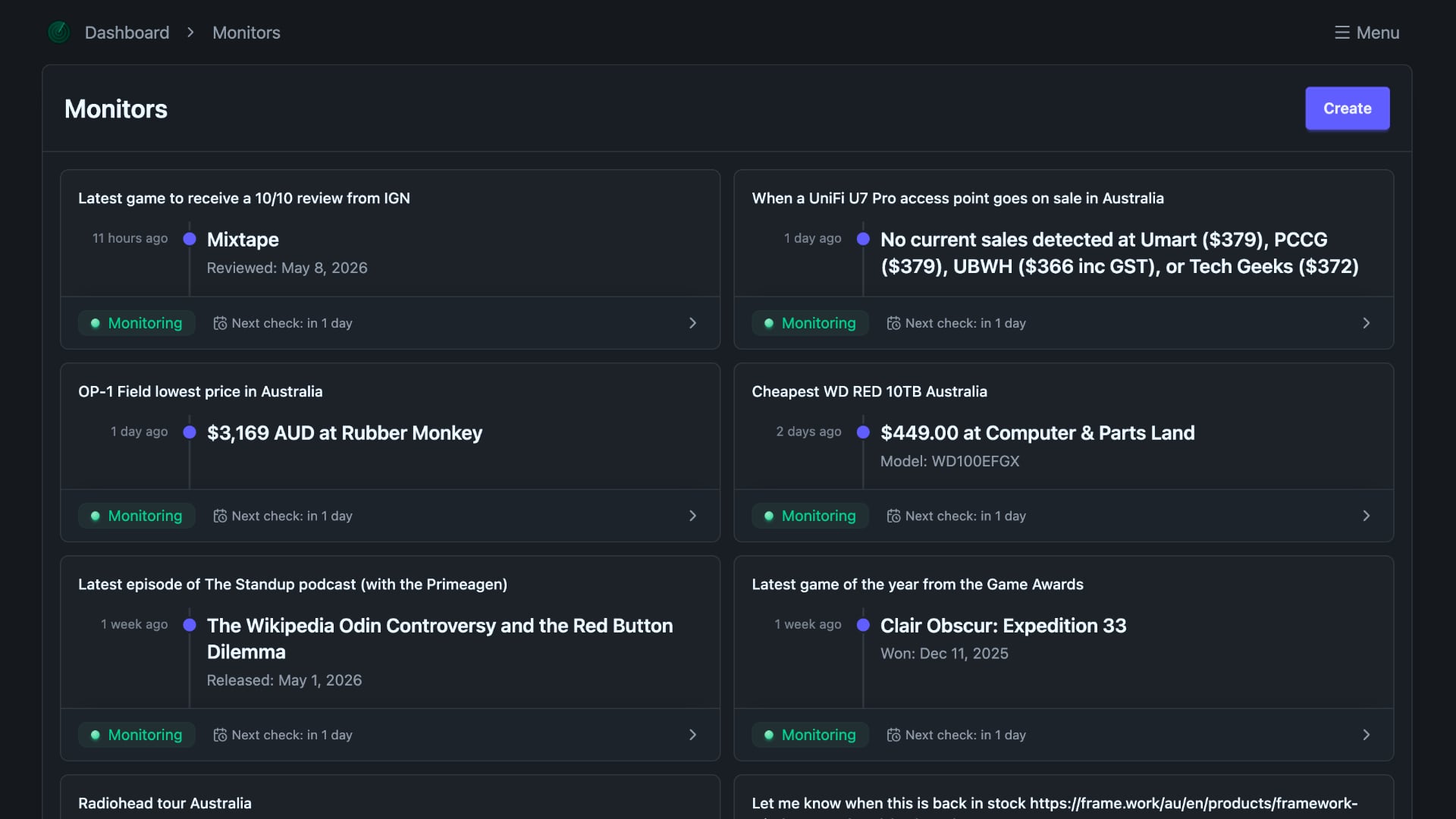Viewport: 1456px width, 819px height.
Task: Click the timeline dot beside Wikipedia Odin Controversy
Action: [190, 625]
